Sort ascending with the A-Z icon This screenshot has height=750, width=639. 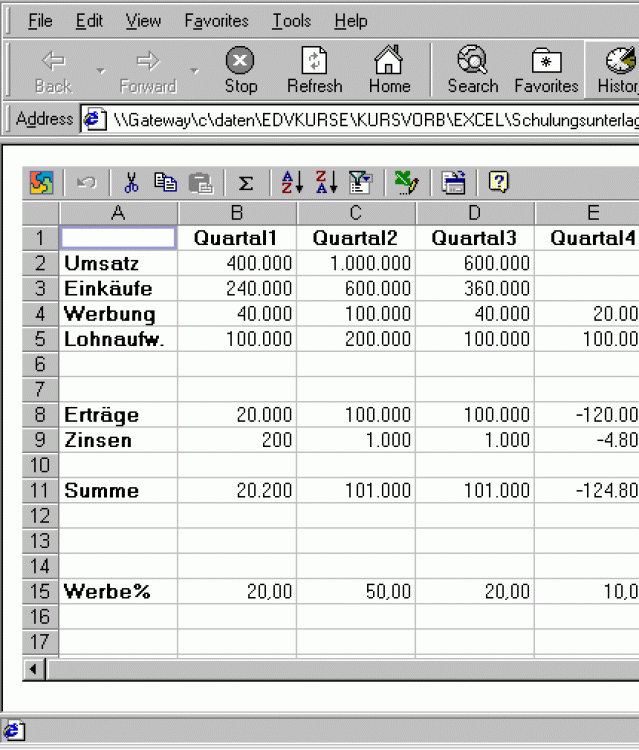point(291,182)
